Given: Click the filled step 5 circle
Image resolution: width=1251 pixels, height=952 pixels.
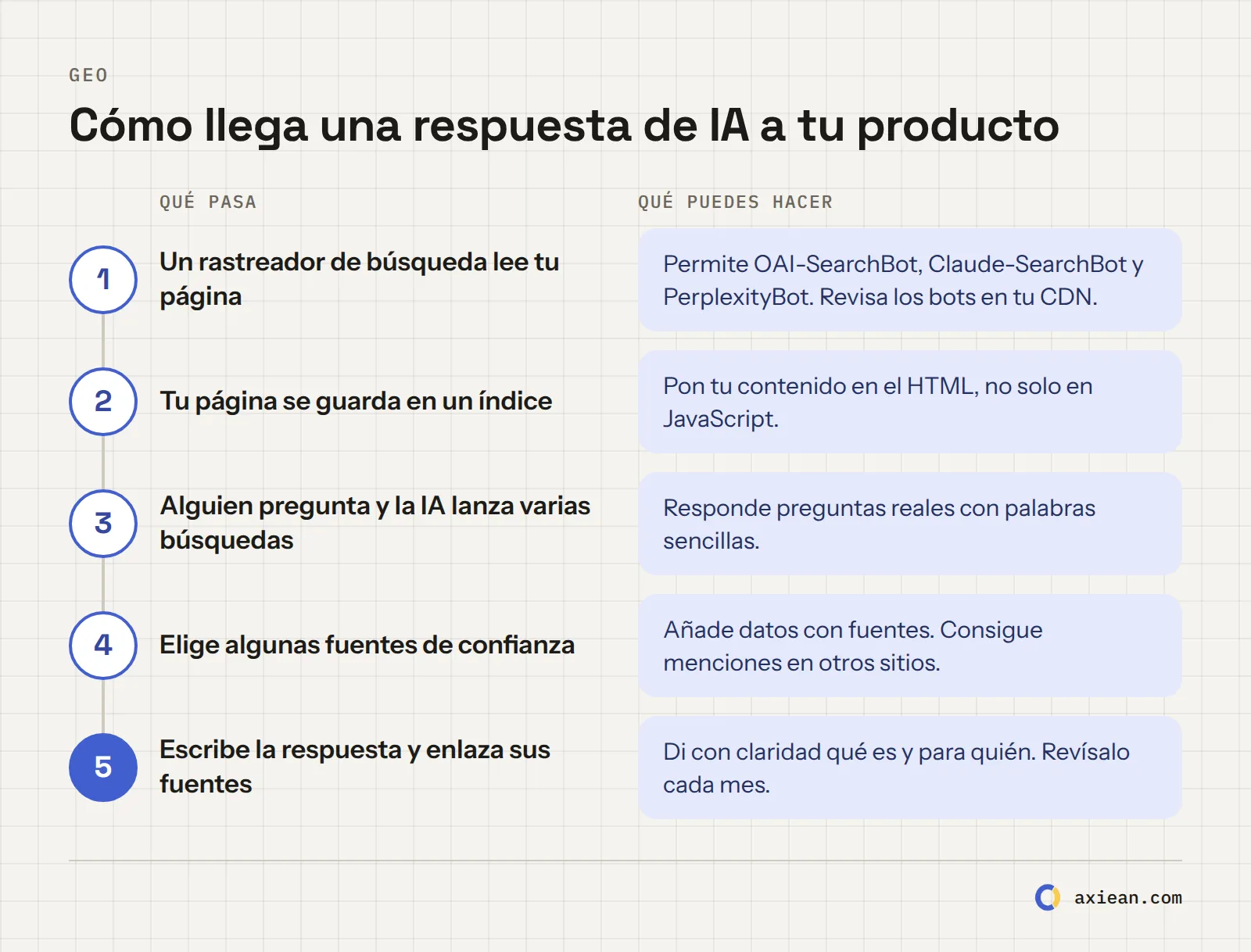Looking at the screenshot, I should (103, 768).
